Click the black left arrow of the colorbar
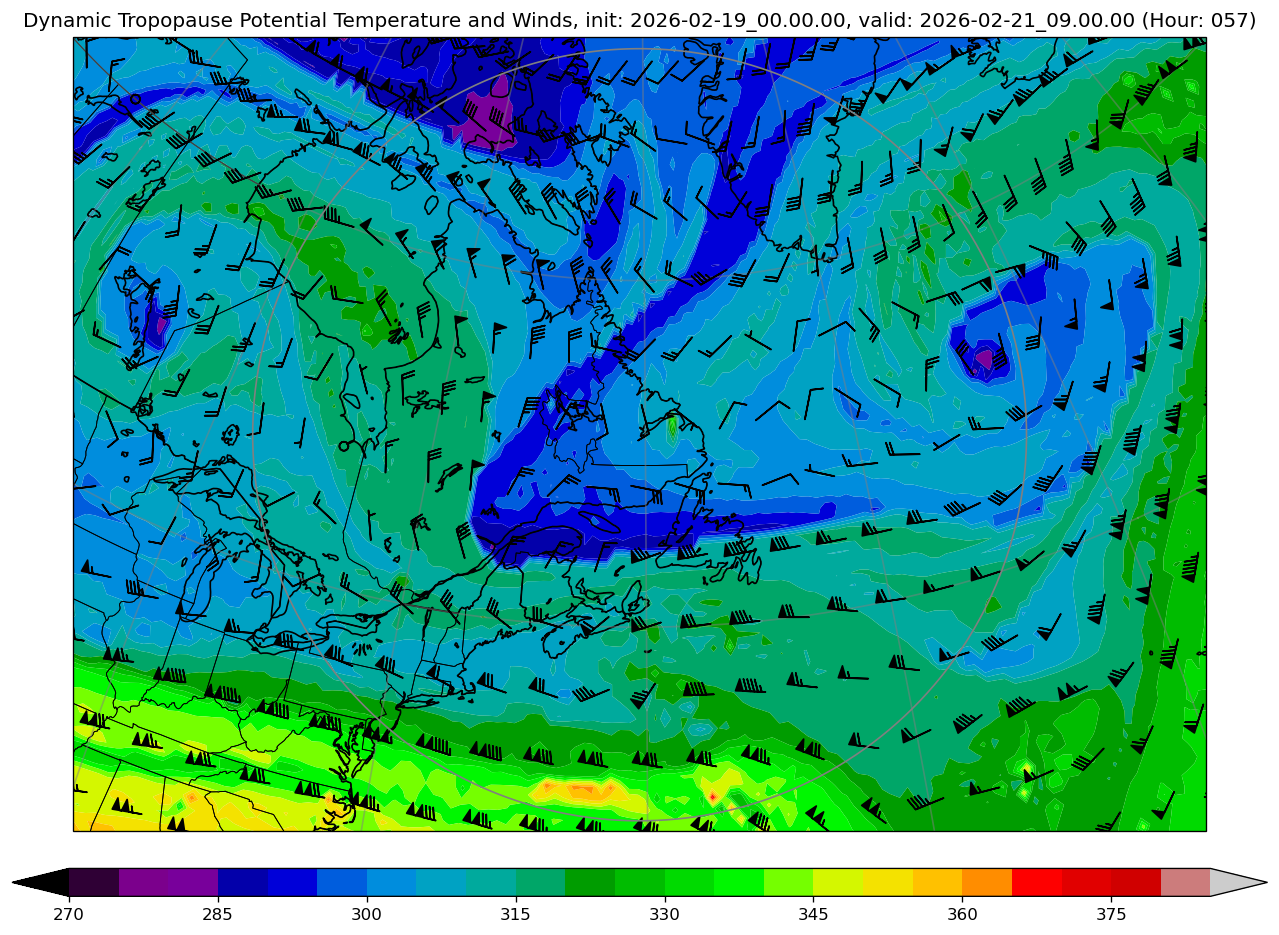 pyautogui.click(x=42, y=882)
